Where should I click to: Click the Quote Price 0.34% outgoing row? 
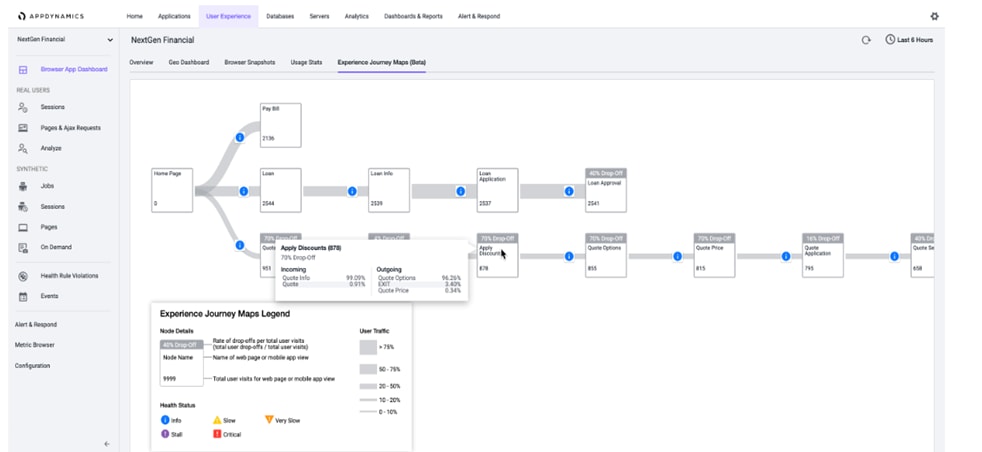click(x=419, y=290)
